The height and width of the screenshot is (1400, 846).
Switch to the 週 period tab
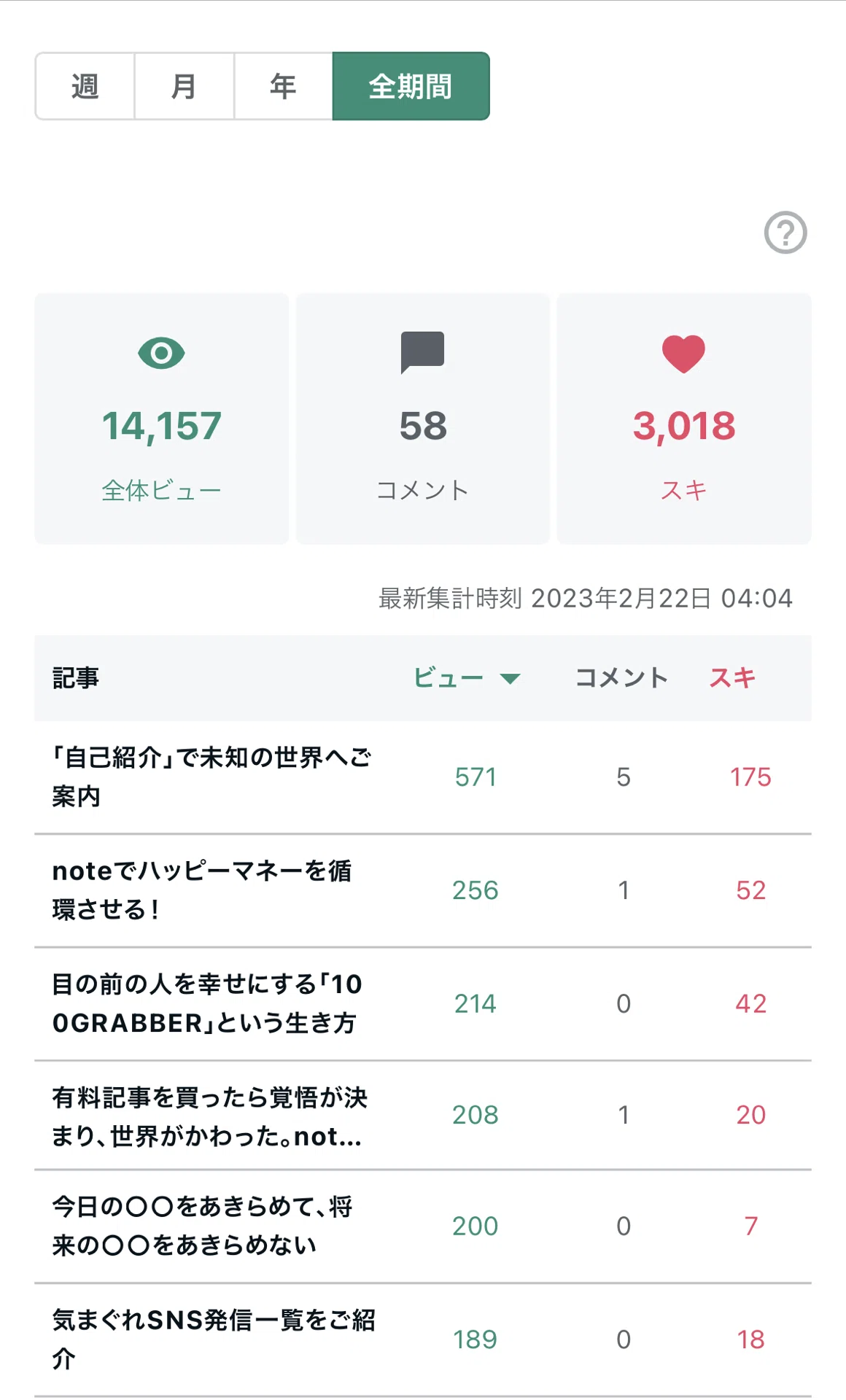coord(85,86)
